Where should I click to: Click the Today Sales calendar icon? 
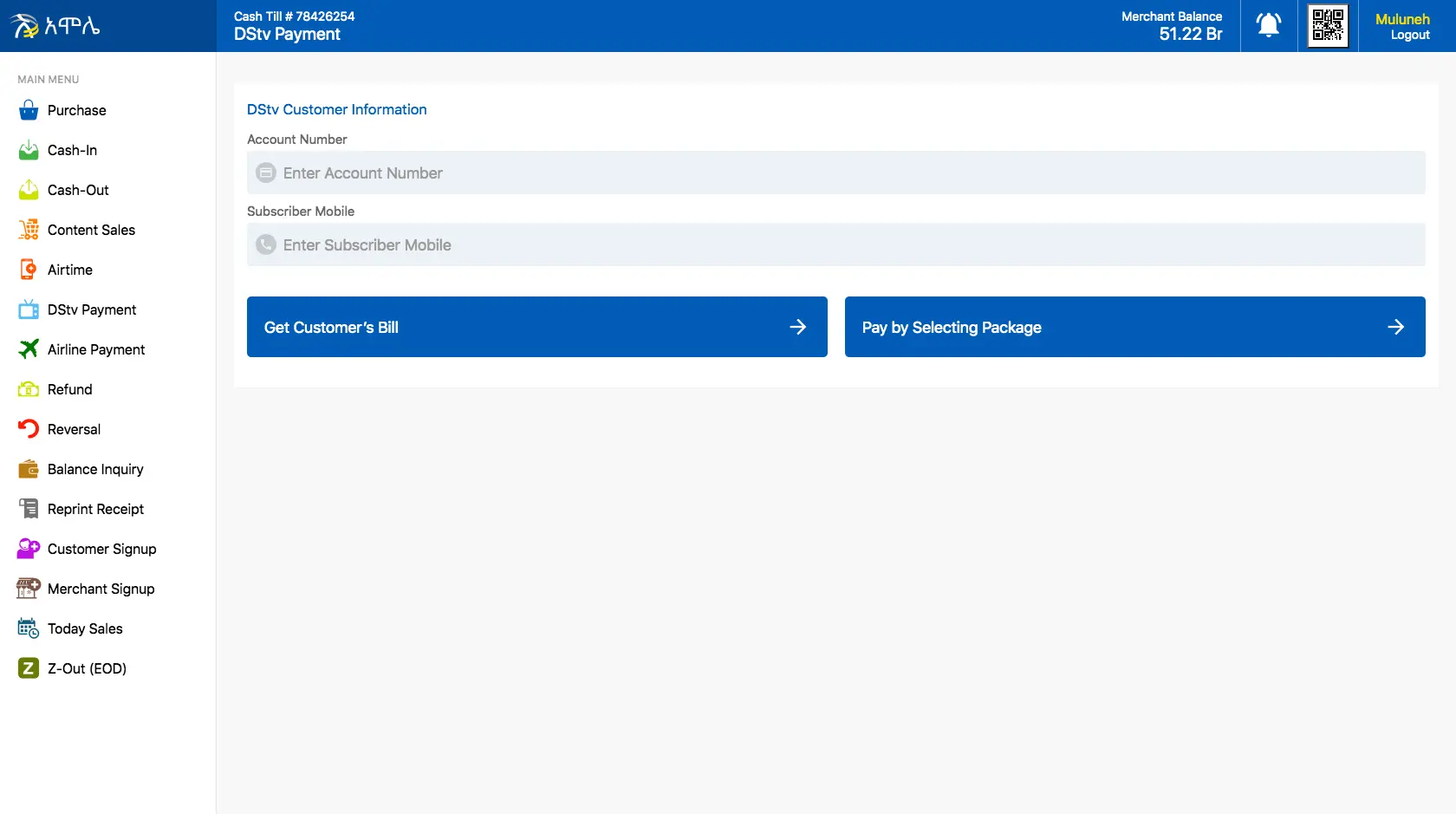pos(29,628)
